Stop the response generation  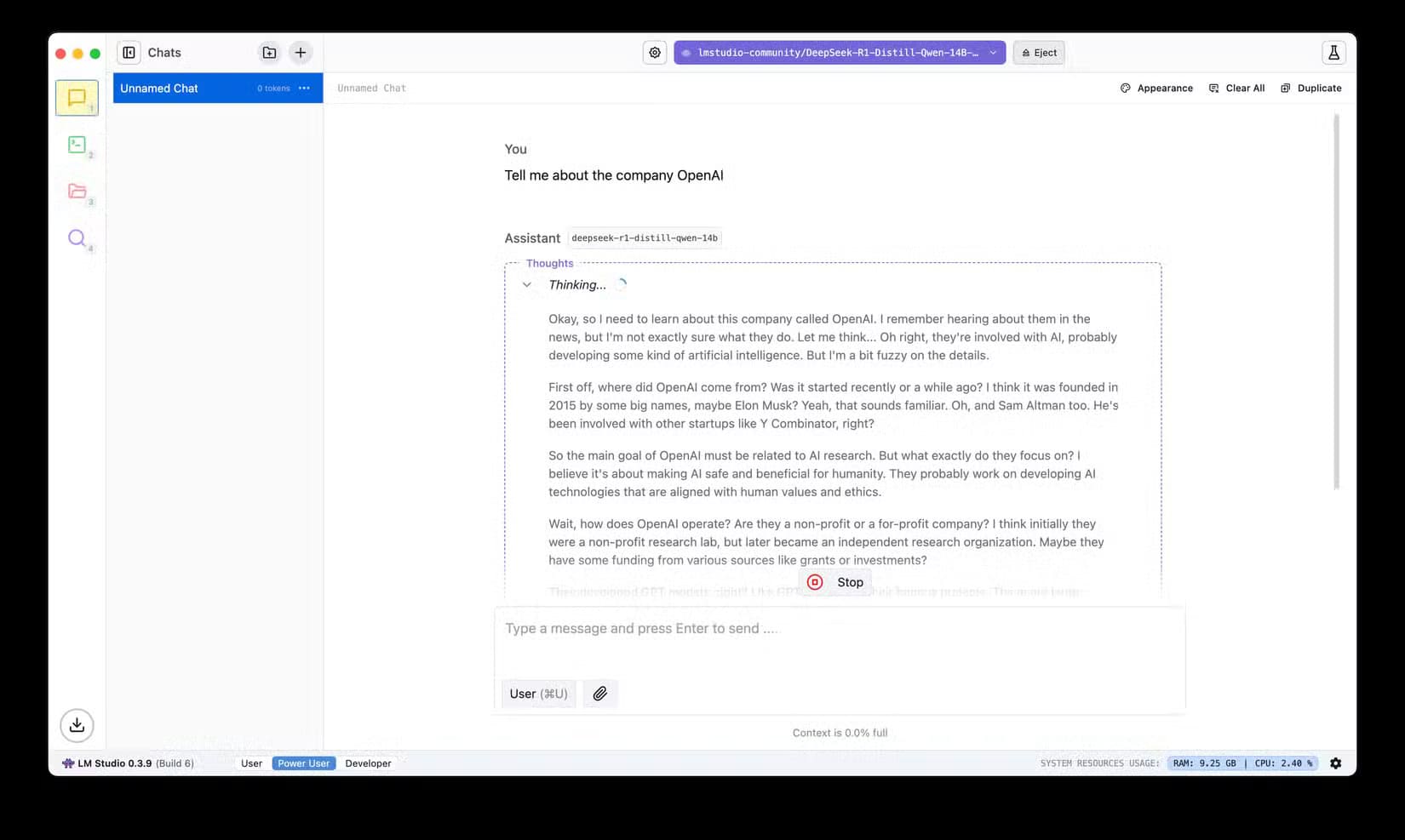coord(835,582)
